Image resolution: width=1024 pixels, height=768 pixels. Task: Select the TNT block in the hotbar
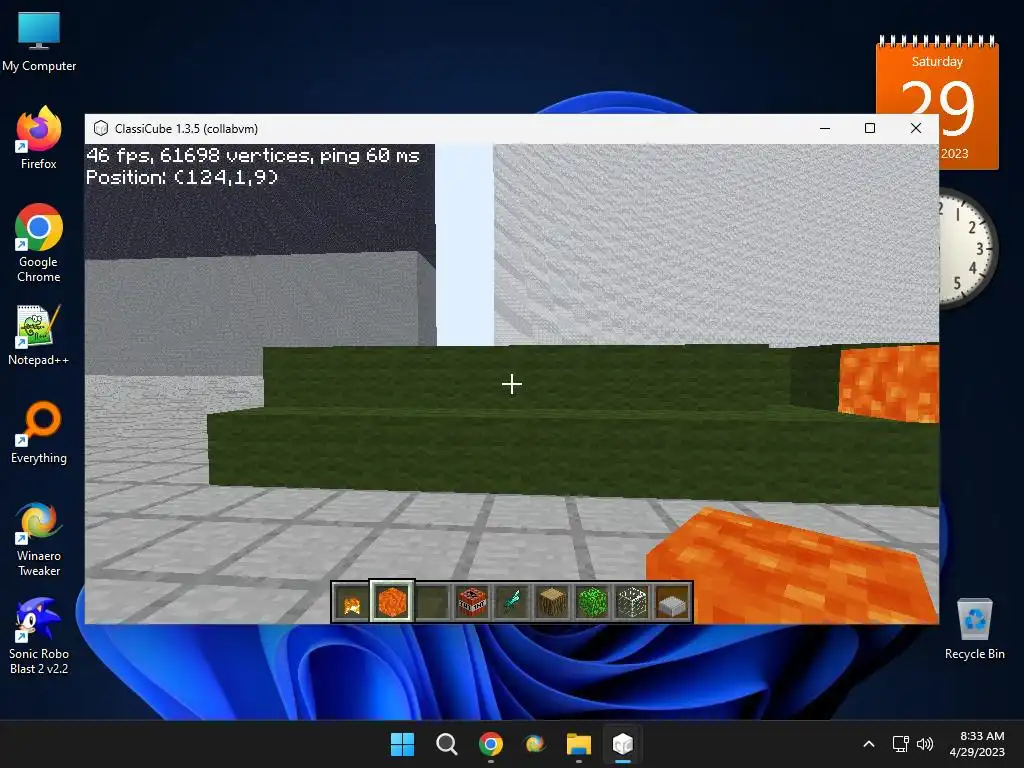(x=472, y=602)
